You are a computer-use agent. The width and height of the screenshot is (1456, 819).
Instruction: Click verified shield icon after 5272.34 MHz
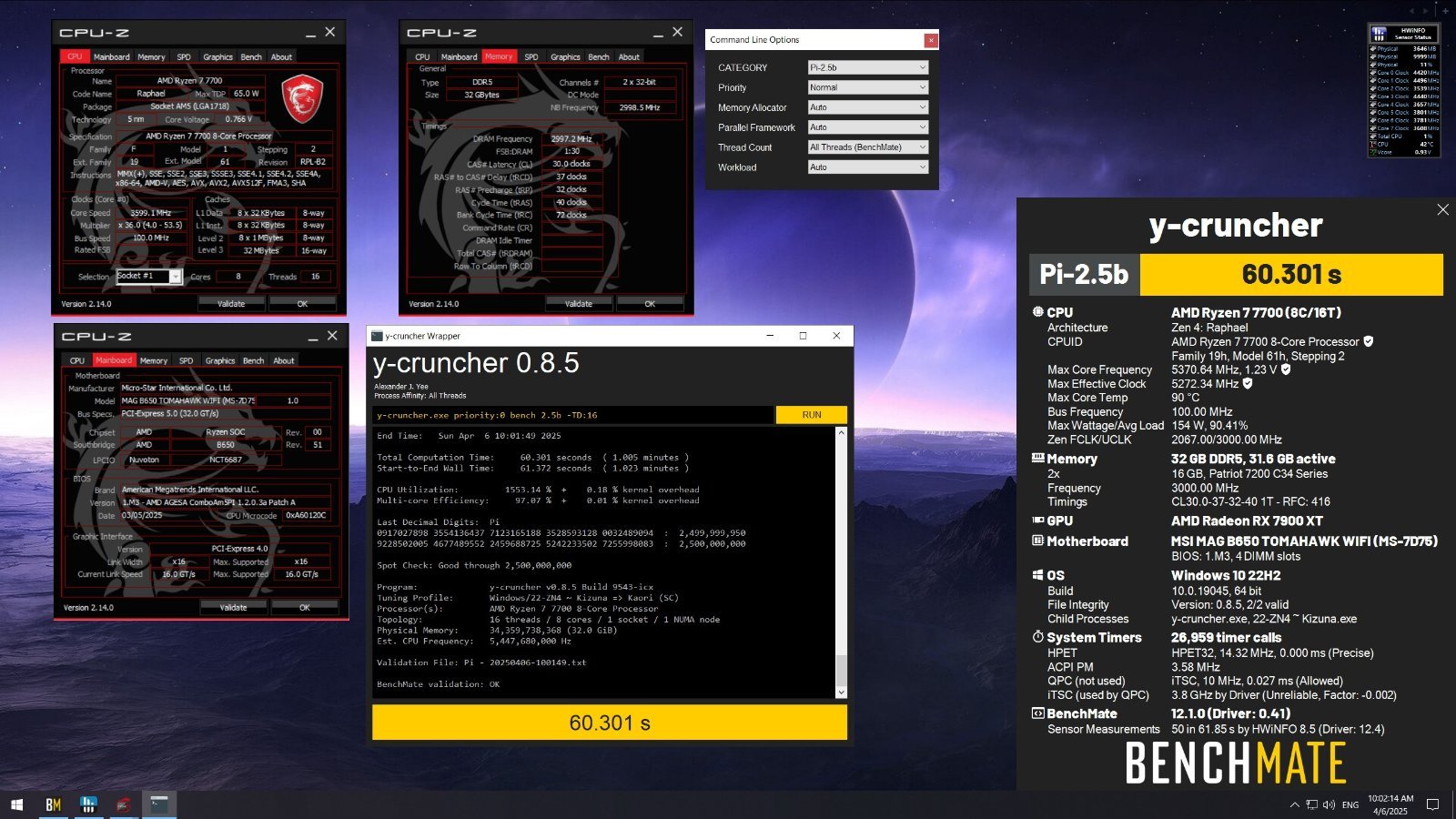point(1248,383)
